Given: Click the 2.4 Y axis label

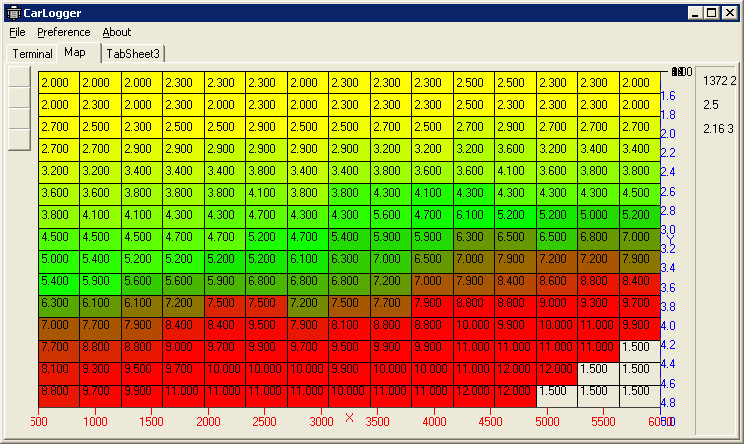Looking at the screenshot, I should [668, 172].
